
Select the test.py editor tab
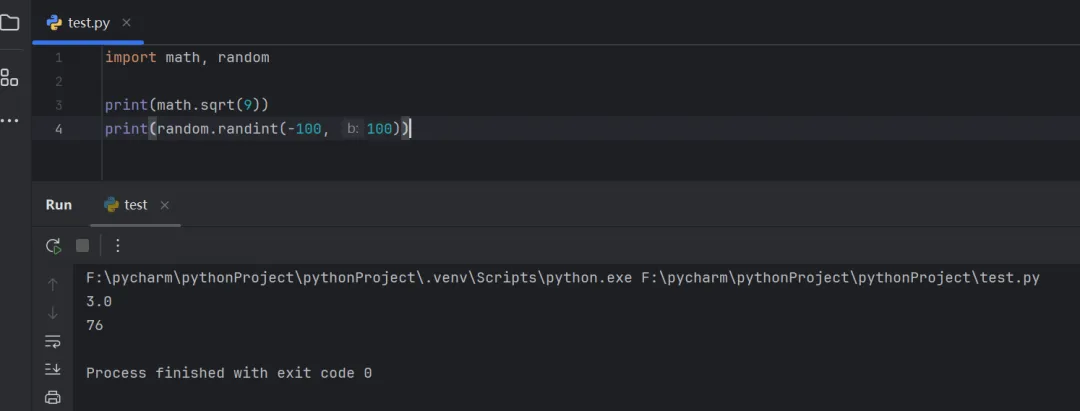[88, 22]
